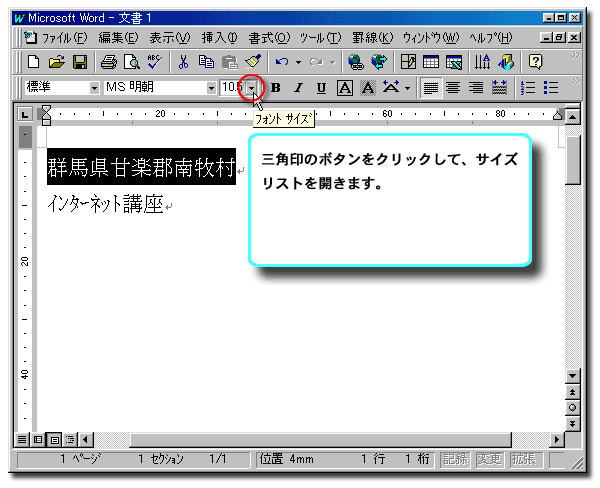
Task: Open the ファイル(F) menu
Action: (65, 38)
